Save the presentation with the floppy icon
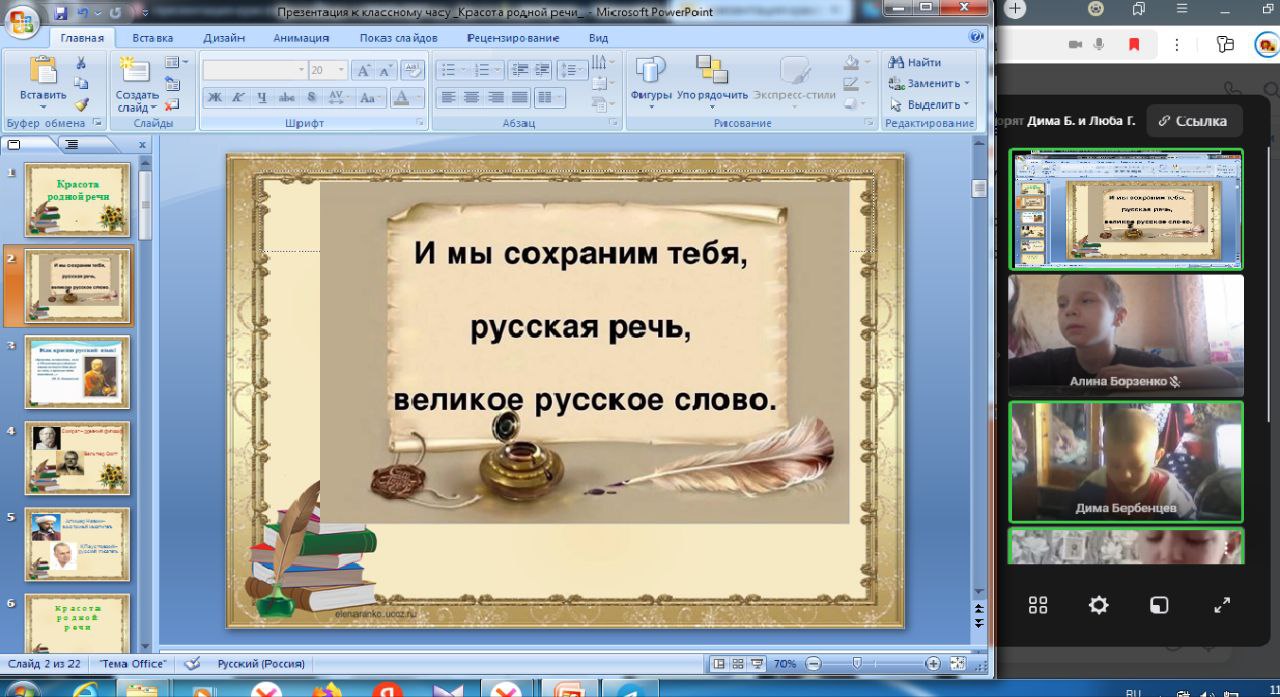This screenshot has height=697, width=1280. [60, 13]
